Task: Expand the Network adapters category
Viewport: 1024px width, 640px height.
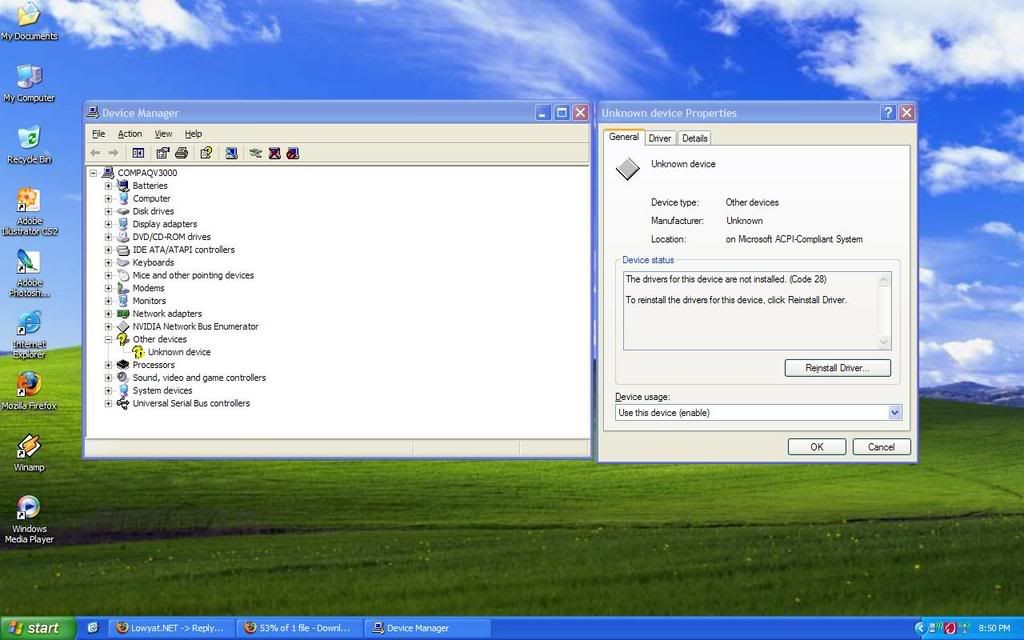Action: click(x=108, y=313)
